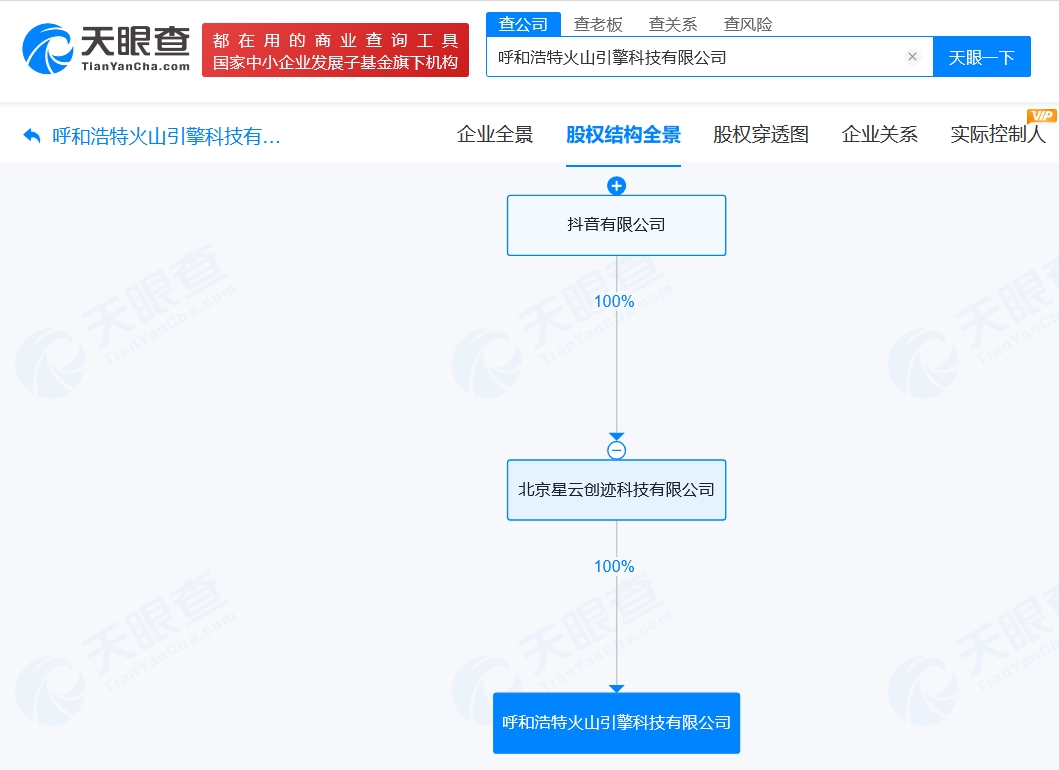This screenshot has height=770, width=1059.
Task: Clear the search box text
Action: 912,57
